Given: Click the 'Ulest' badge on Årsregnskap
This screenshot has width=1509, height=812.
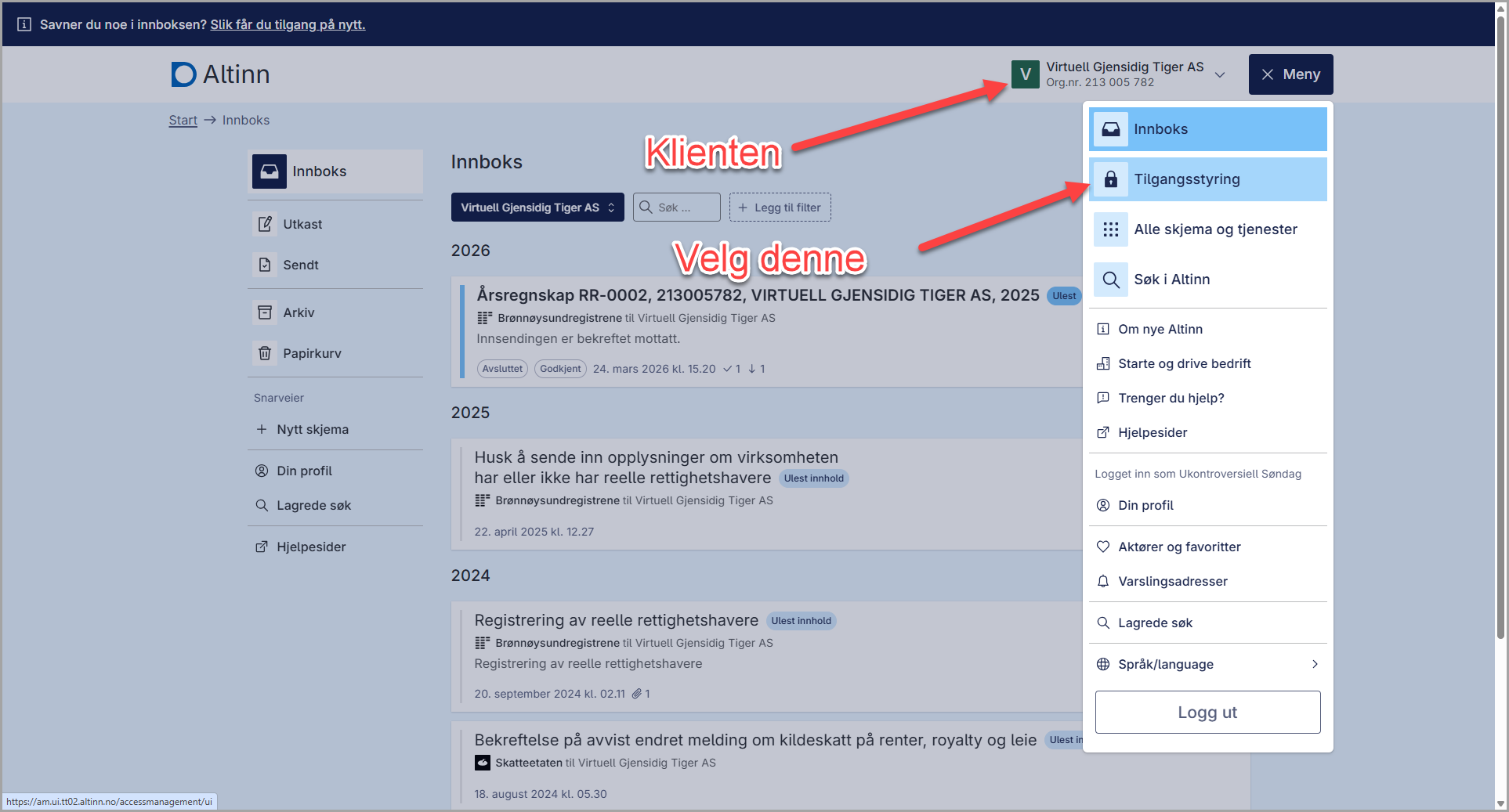Looking at the screenshot, I should 1063,296.
